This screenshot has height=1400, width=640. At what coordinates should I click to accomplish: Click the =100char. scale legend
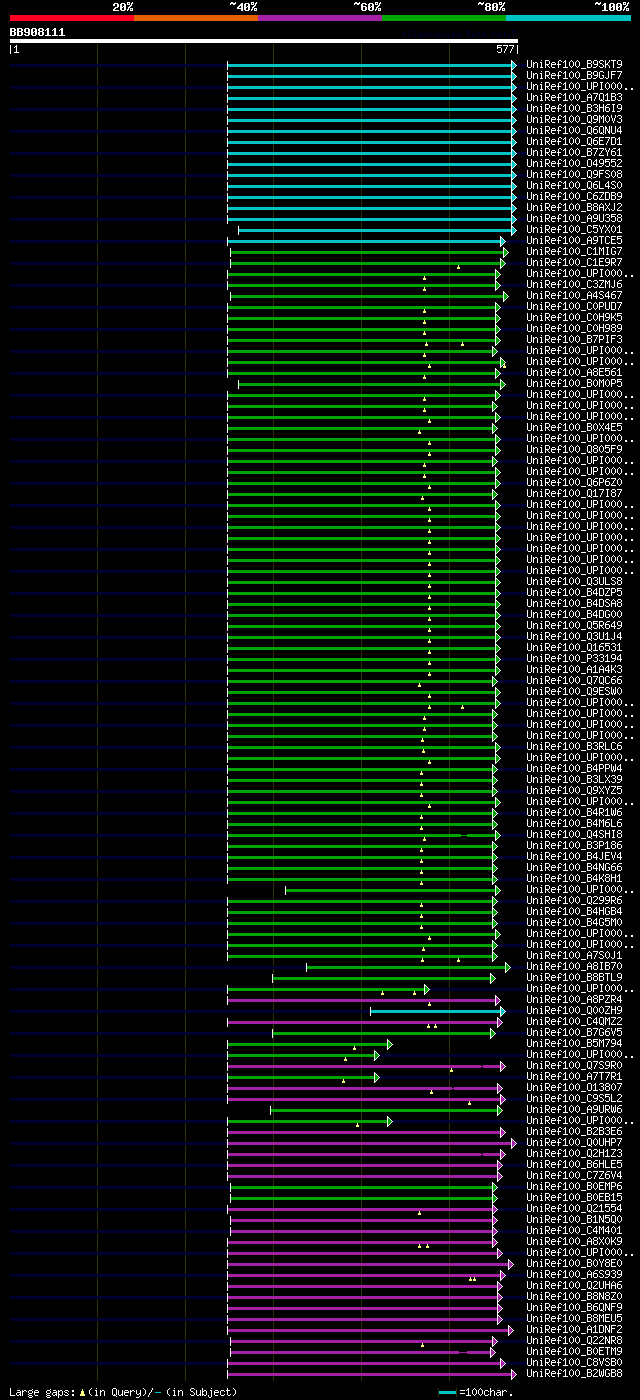476,1392
